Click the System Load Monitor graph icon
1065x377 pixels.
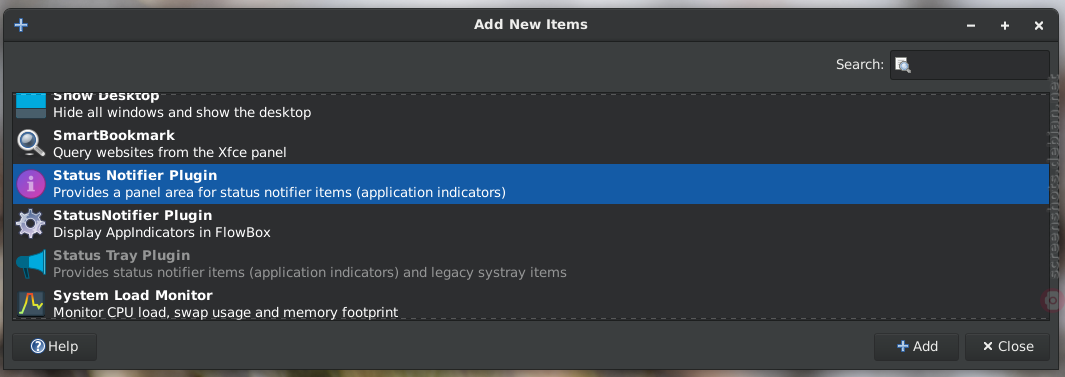[x=31, y=304]
